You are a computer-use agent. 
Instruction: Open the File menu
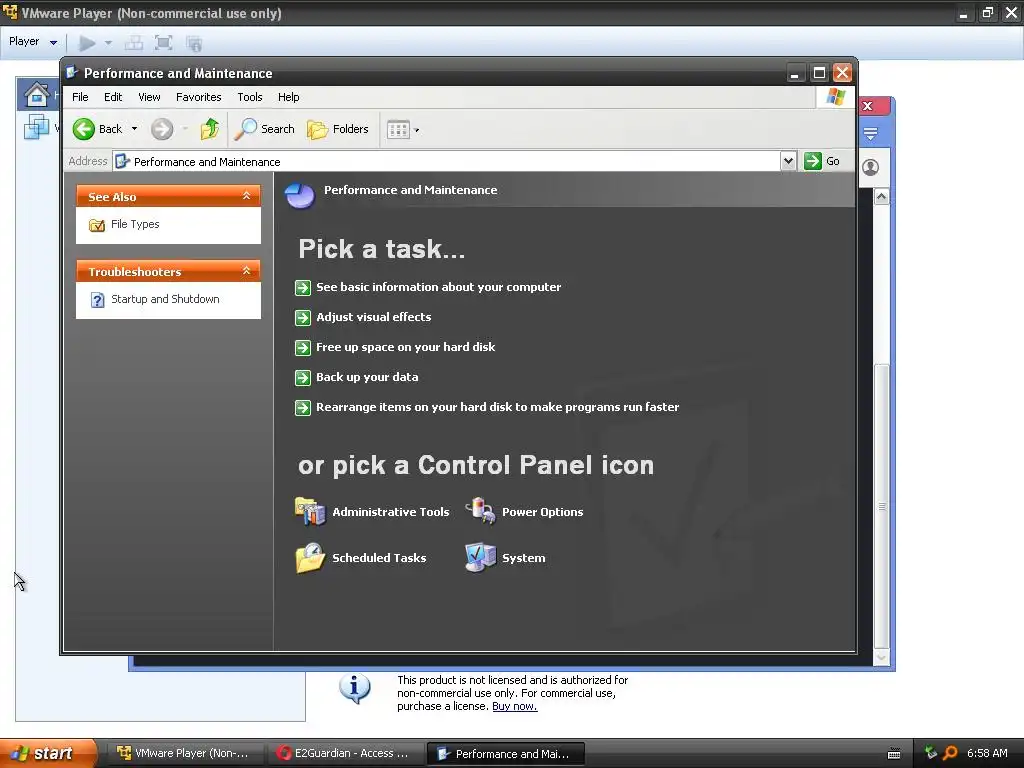pos(80,97)
